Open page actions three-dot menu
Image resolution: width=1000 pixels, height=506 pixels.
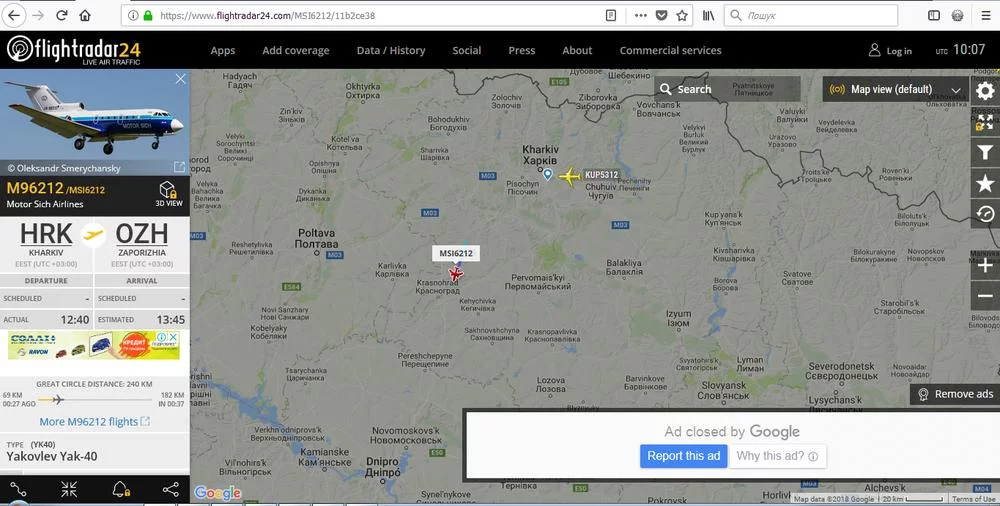tap(641, 15)
